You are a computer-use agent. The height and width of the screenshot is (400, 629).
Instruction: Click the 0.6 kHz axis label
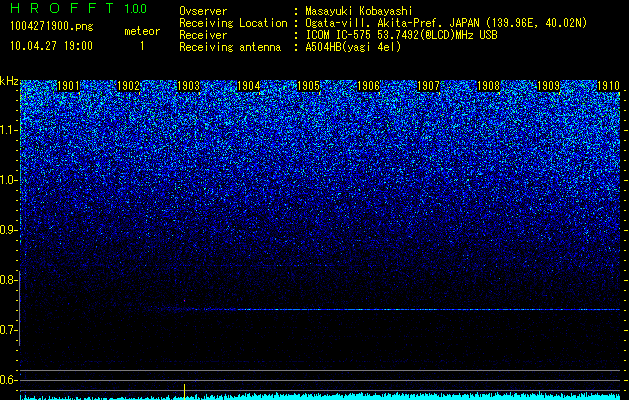pyautogui.click(x=9, y=380)
